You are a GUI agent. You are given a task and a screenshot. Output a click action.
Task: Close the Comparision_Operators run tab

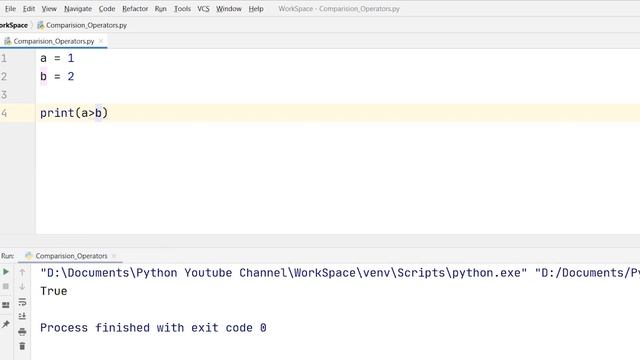coord(114,256)
